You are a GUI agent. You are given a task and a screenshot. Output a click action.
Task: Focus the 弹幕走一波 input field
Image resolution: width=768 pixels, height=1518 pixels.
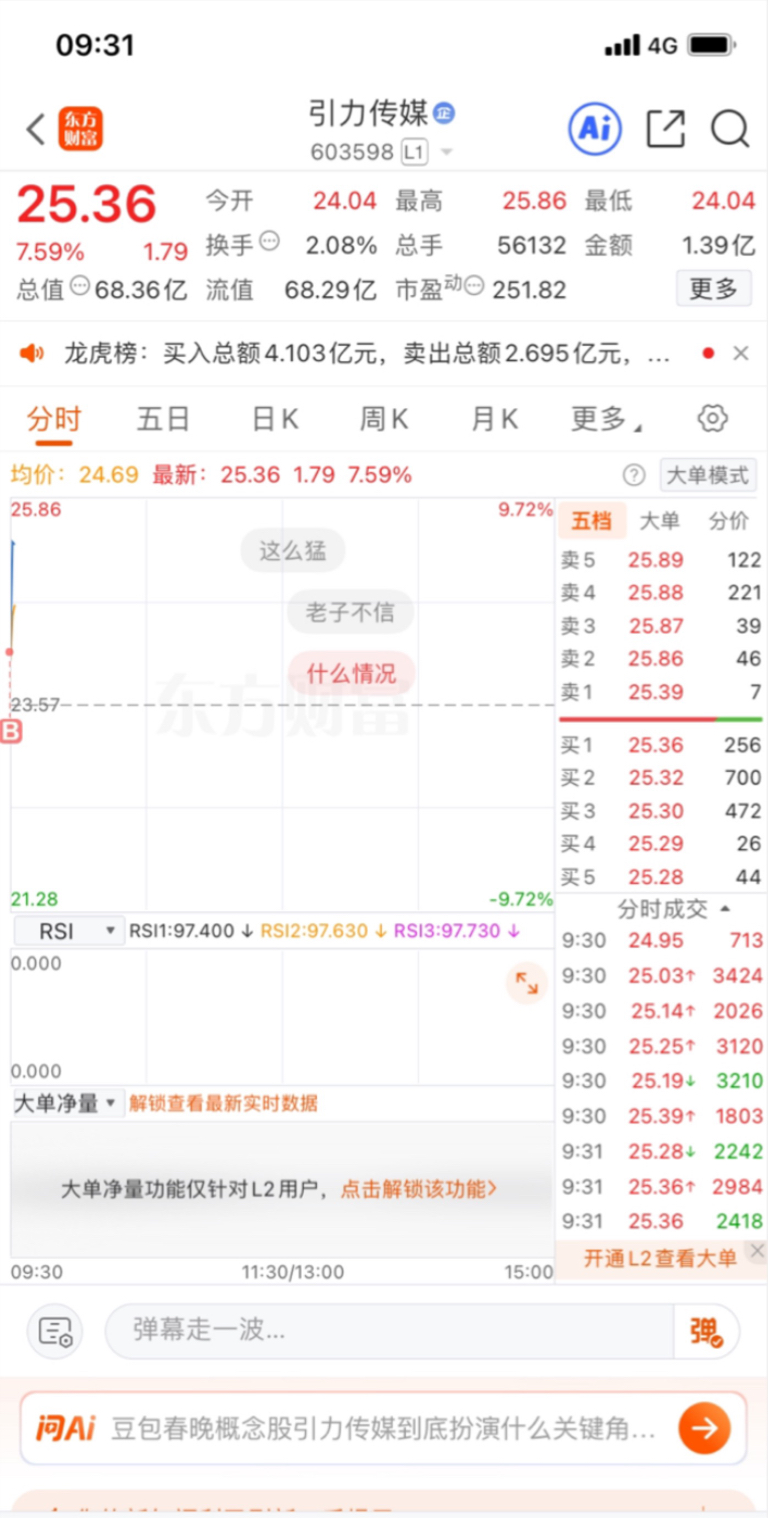390,1331
